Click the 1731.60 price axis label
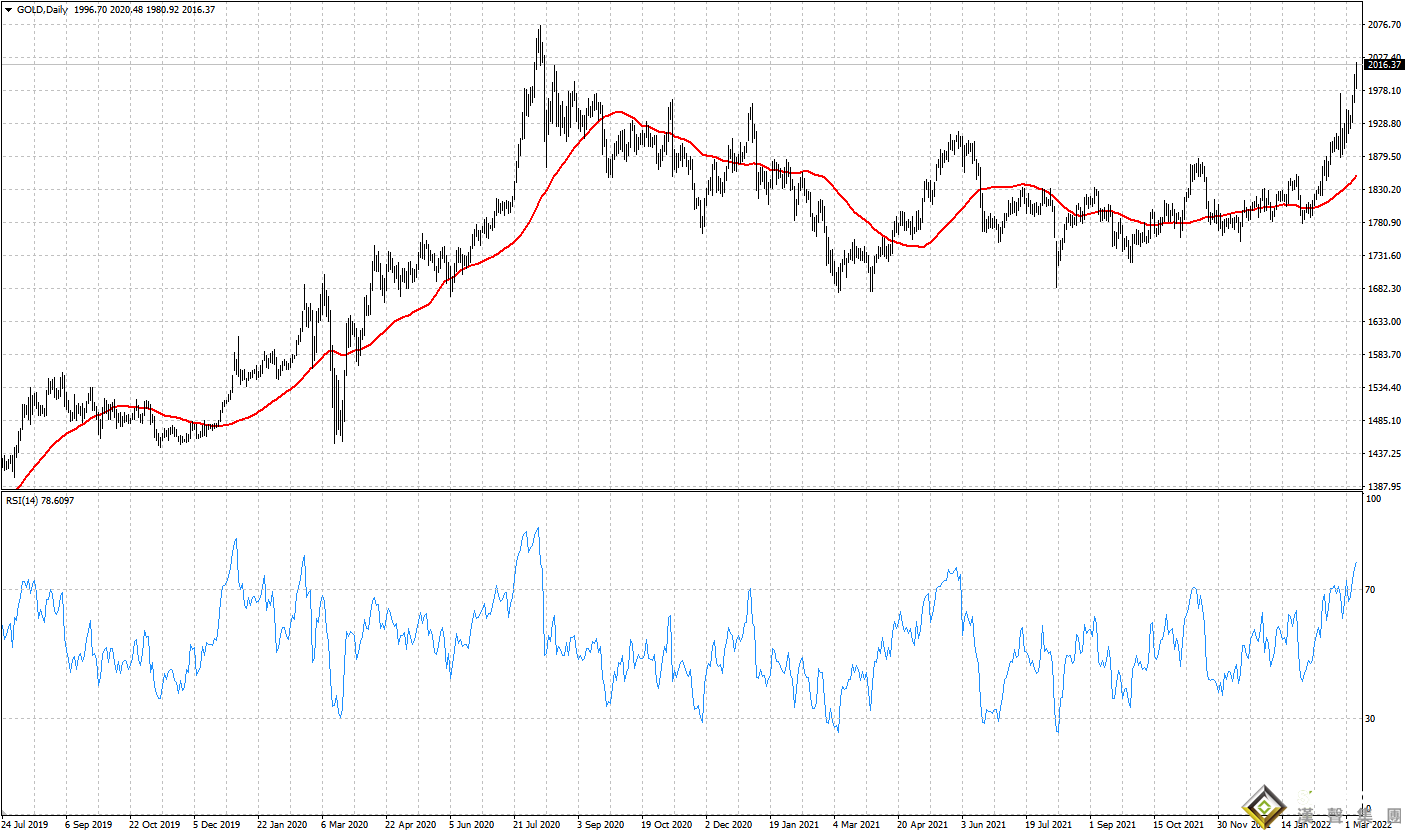The image size is (1406, 835). click(1382, 256)
